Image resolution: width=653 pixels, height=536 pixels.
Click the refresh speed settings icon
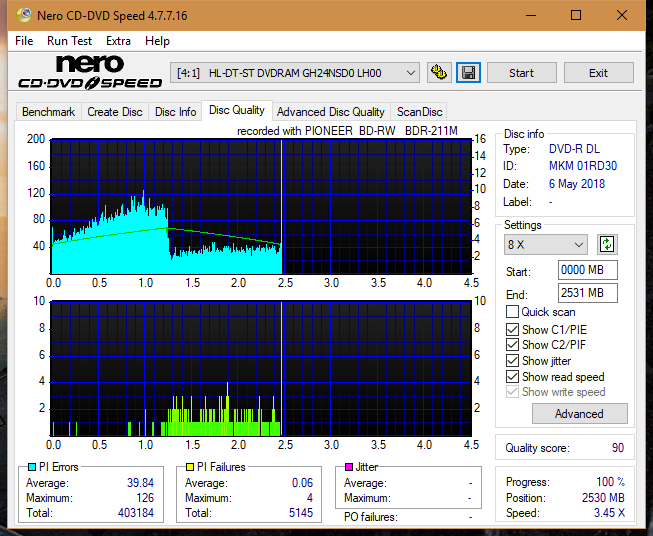[607, 244]
